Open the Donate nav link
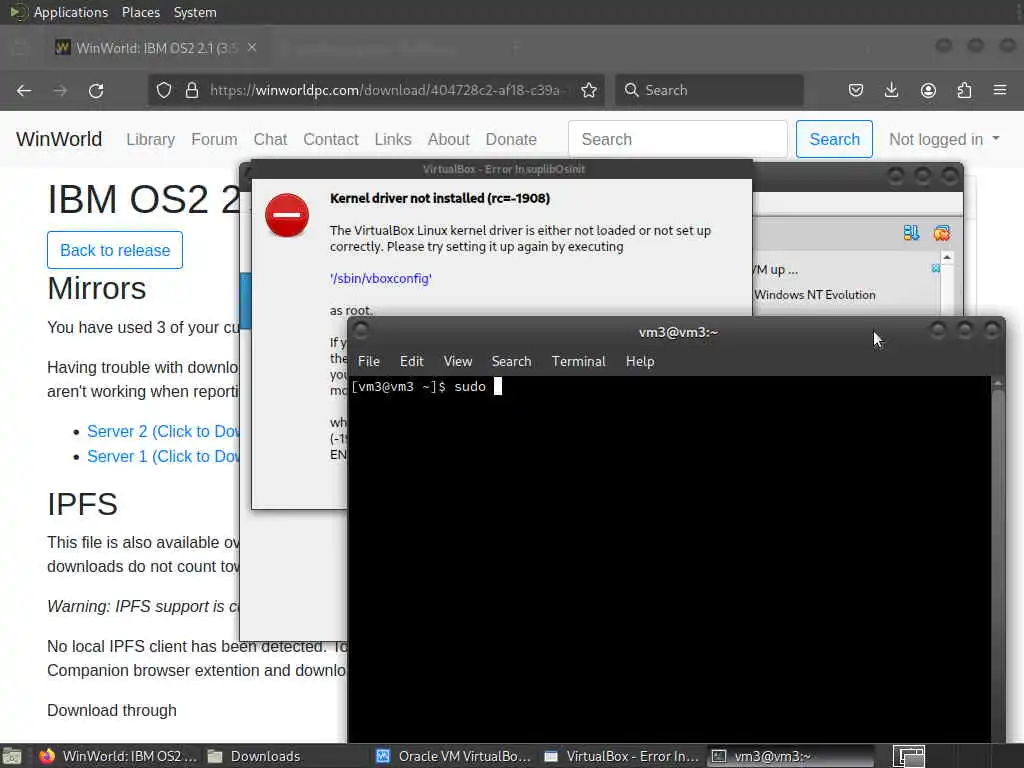The height and width of the screenshot is (768, 1024). pos(511,139)
